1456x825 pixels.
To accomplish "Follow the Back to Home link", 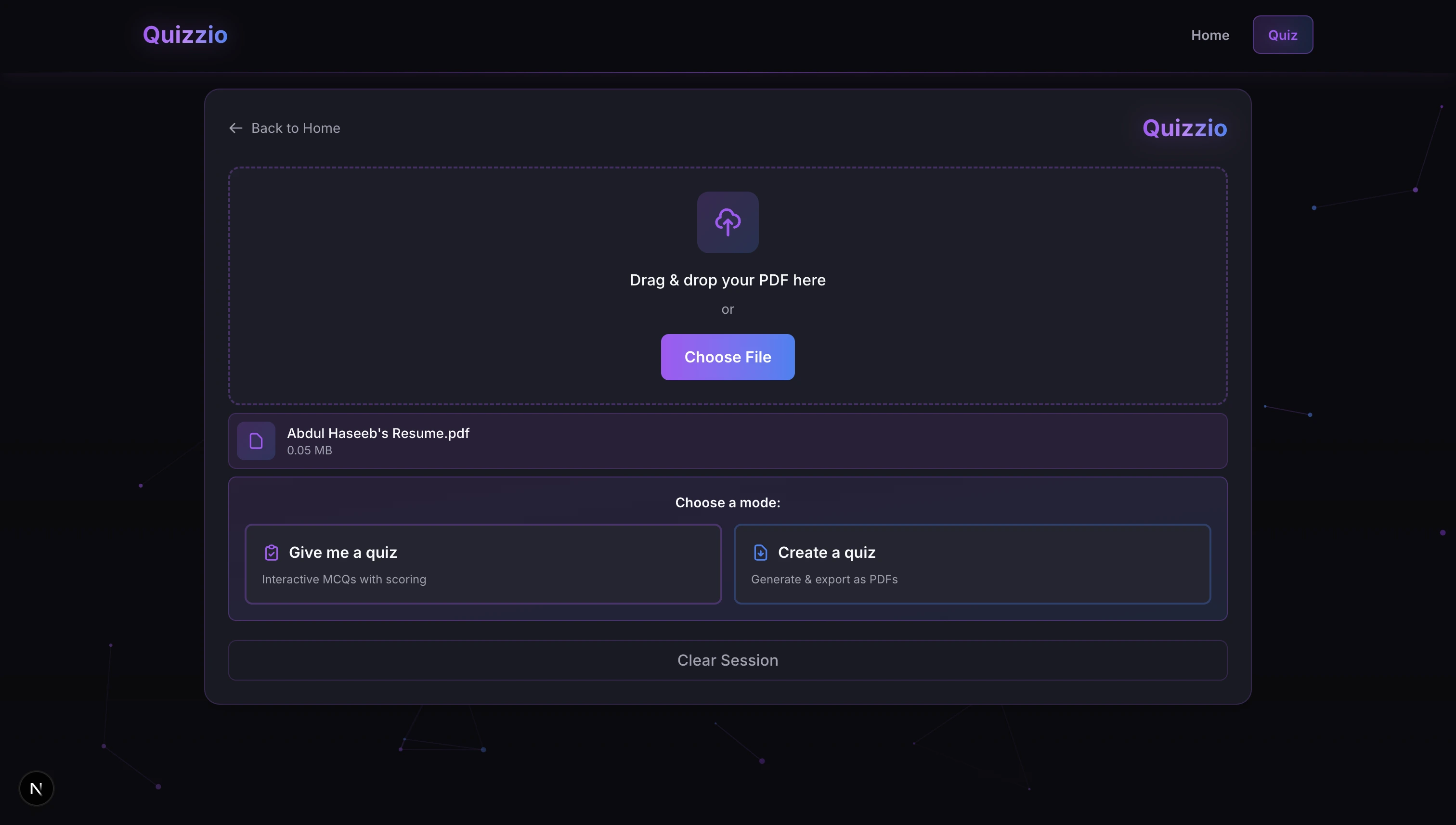I will click(x=295, y=128).
